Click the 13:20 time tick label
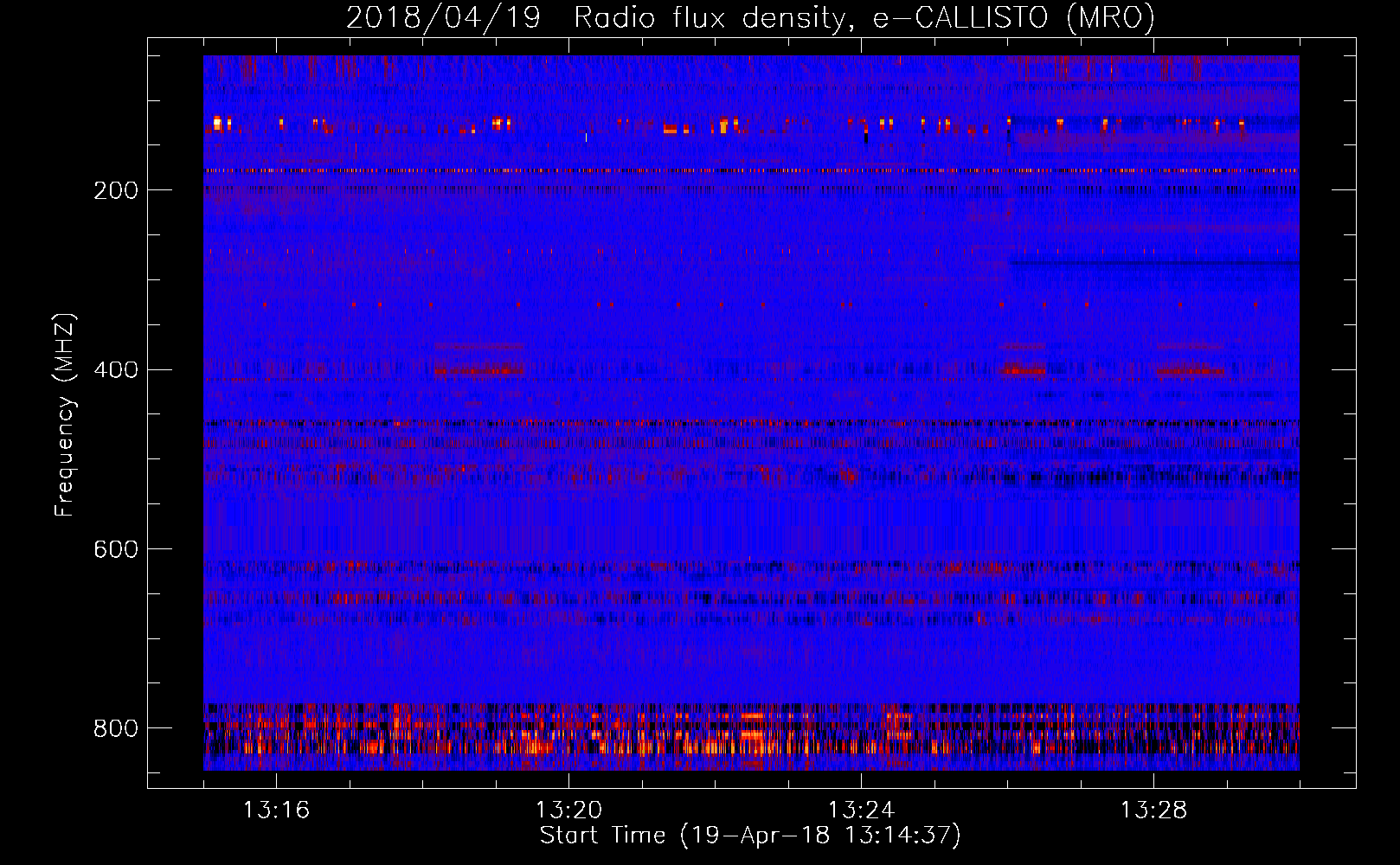The image size is (1400, 865). (568, 811)
